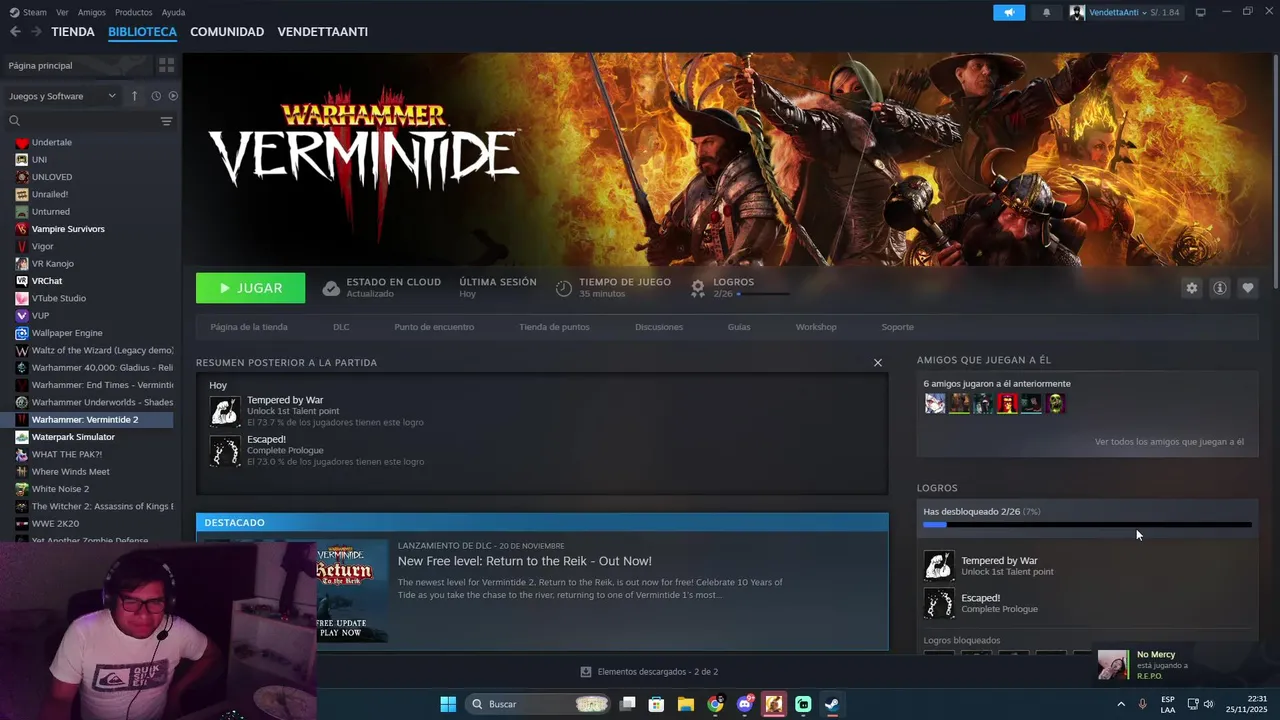Select WWE 2K20 in library list
Viewport: 1280px width, 720px height.
coord(55,523)
